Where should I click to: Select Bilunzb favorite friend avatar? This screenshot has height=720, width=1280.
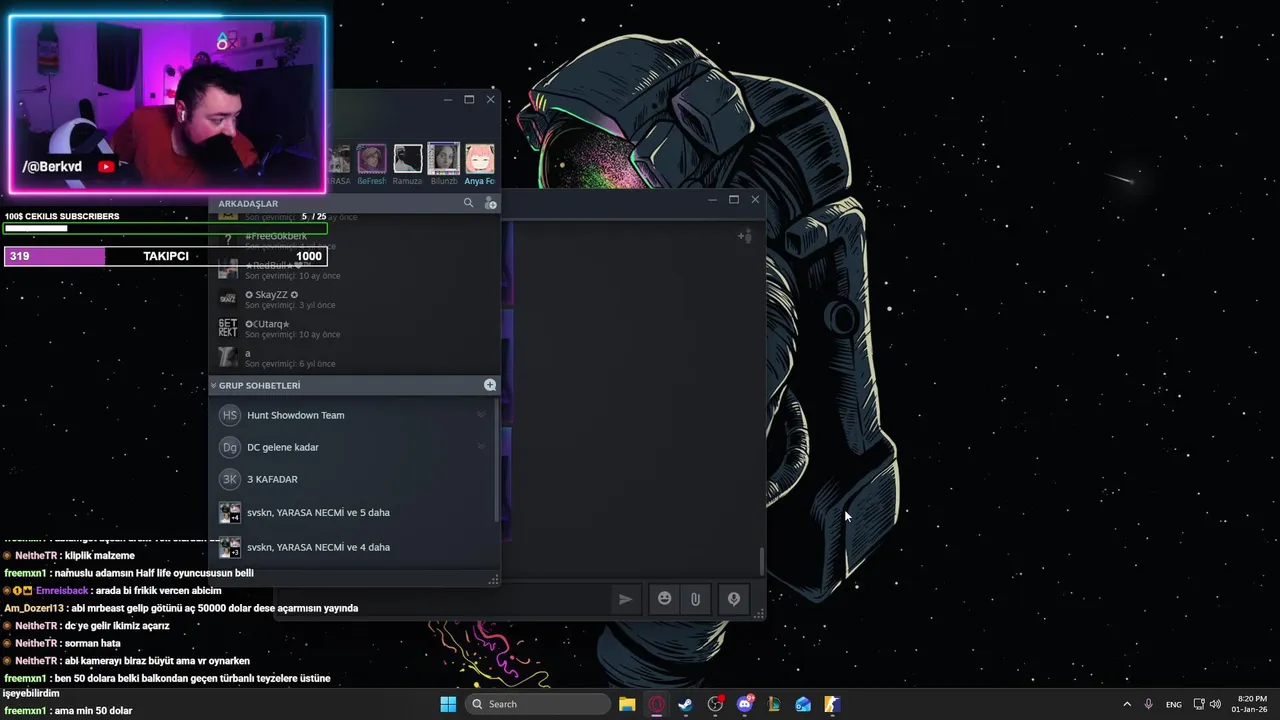click(443, 158)
